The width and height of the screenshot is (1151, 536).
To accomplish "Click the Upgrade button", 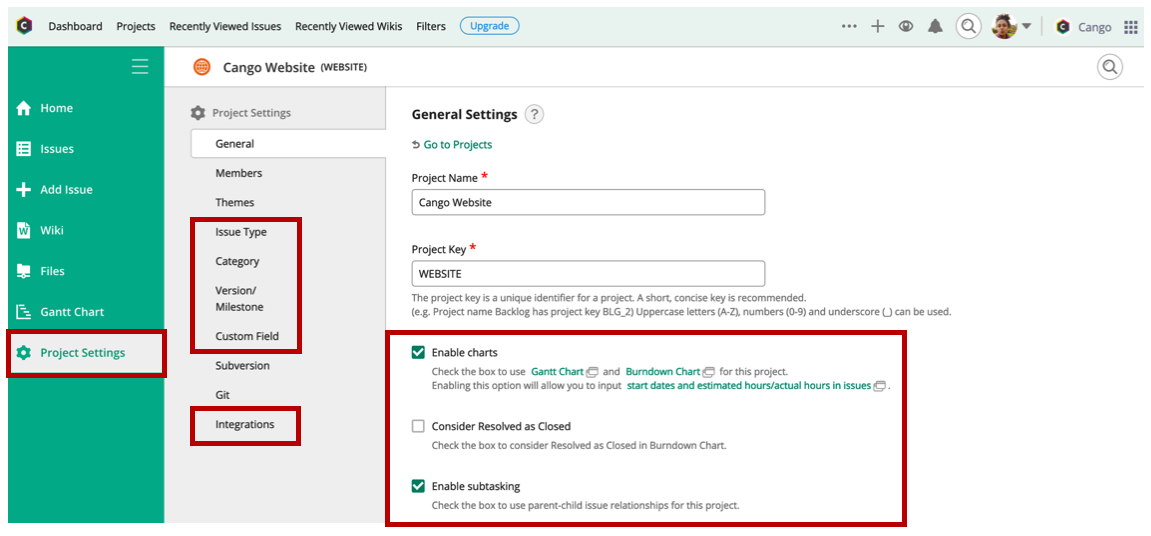I will (490, 26).
